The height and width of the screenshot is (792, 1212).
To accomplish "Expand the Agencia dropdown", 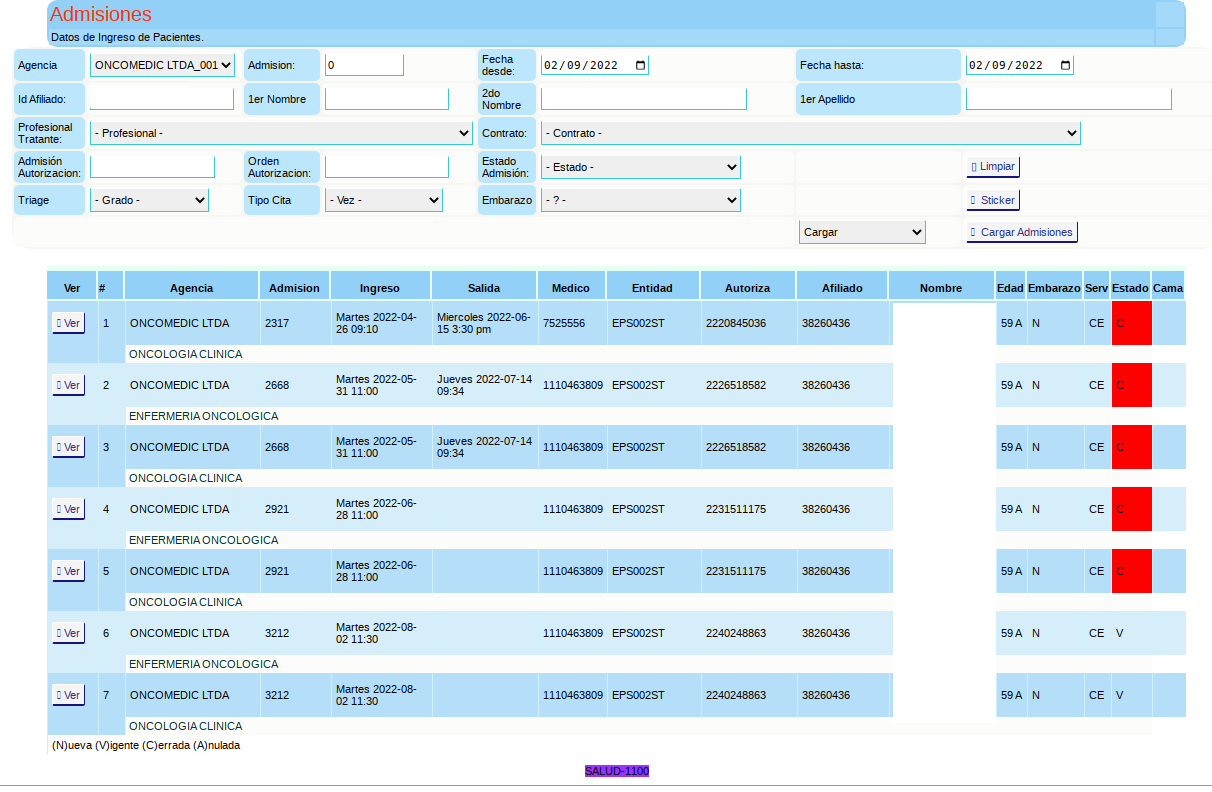I will [162, 65].
